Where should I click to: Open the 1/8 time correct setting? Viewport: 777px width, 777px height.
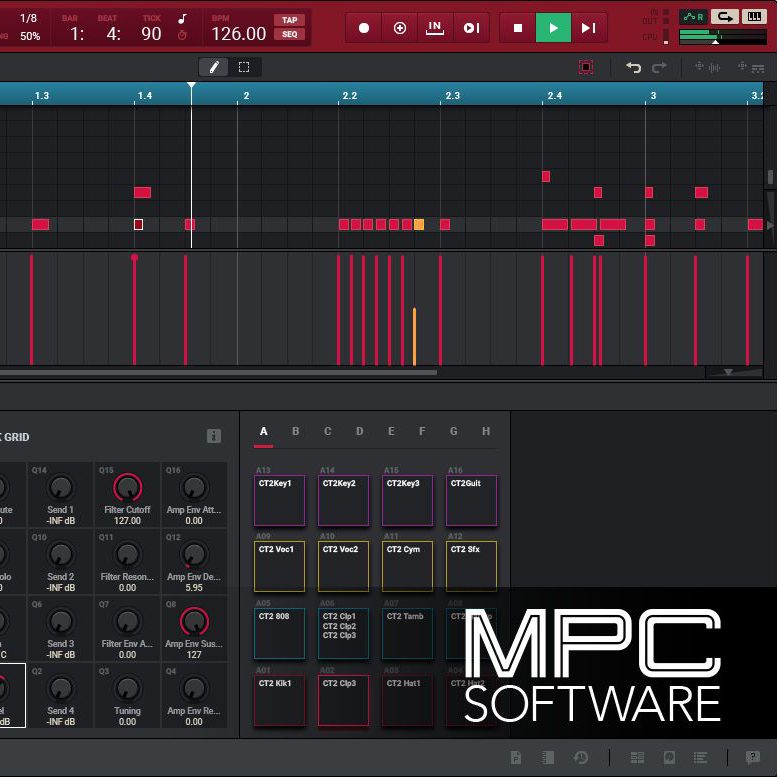[x=28, y=18]
